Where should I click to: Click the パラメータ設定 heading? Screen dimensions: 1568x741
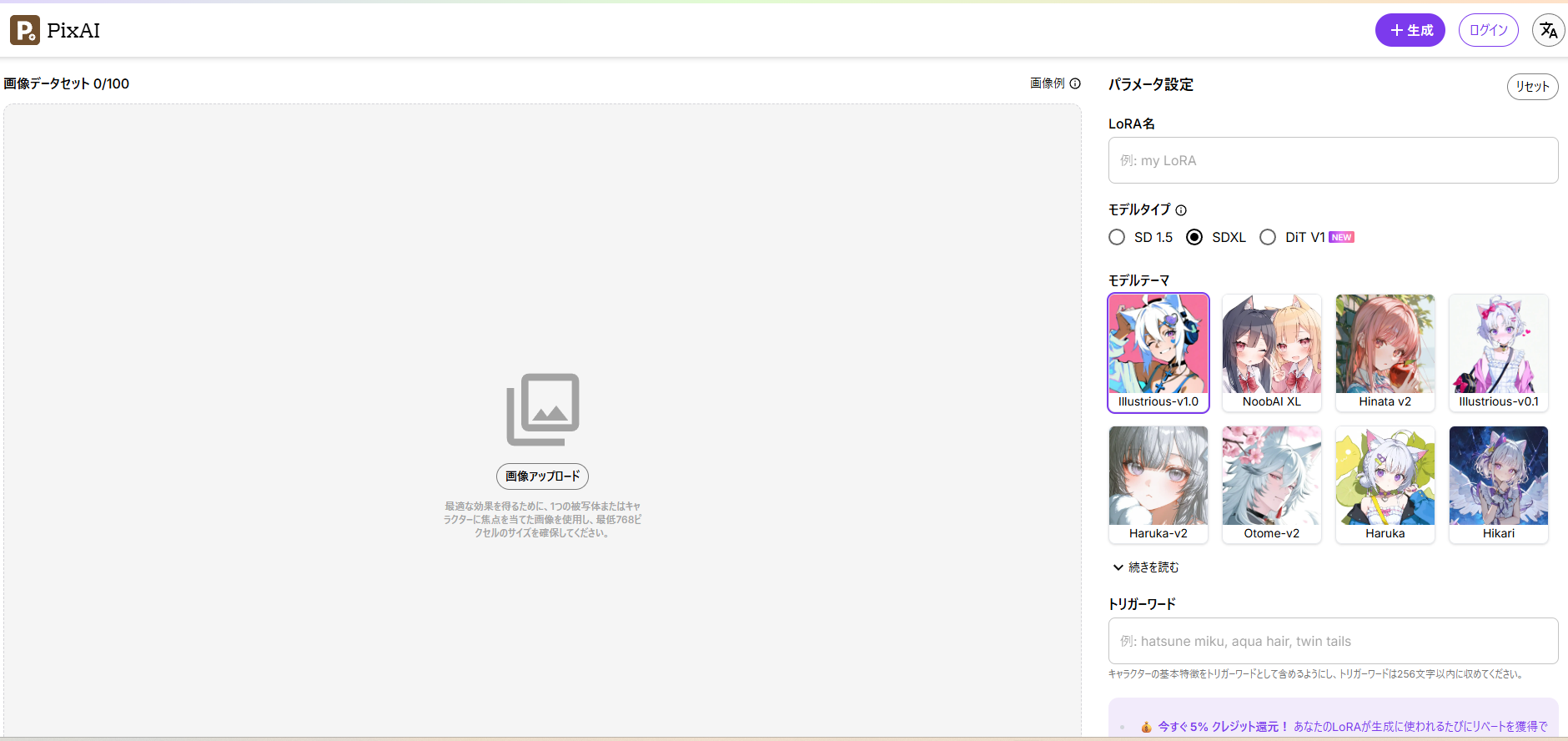1151,84
